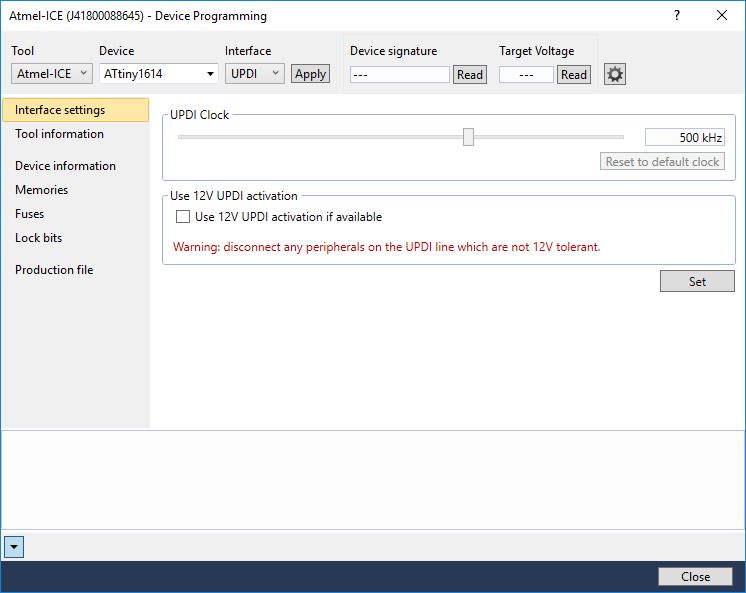Select the Interface settings tab
The width and height of the screenshot is (746, 593).
76,110
